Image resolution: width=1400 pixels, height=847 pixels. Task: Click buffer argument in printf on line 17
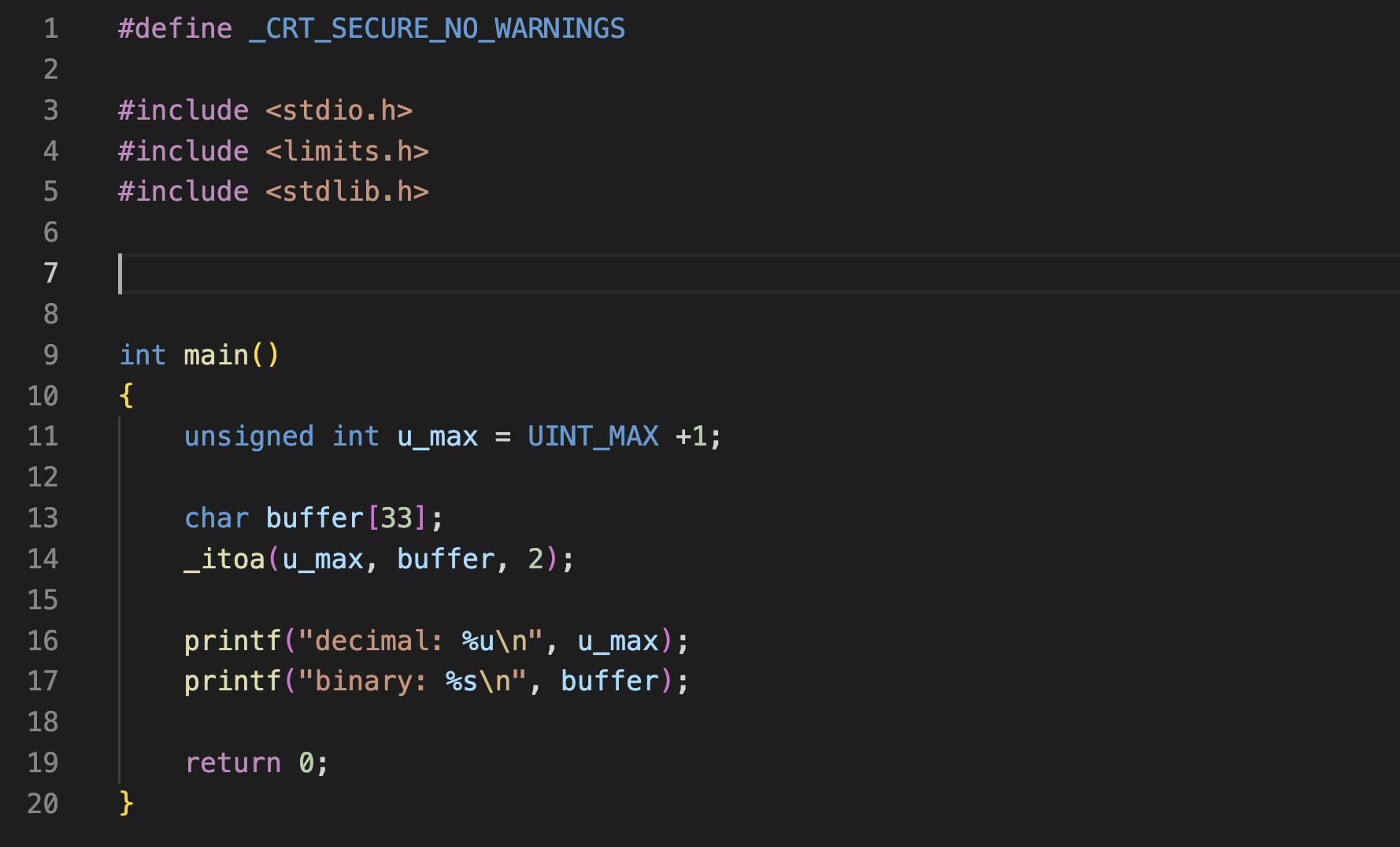tap(609, 681)
